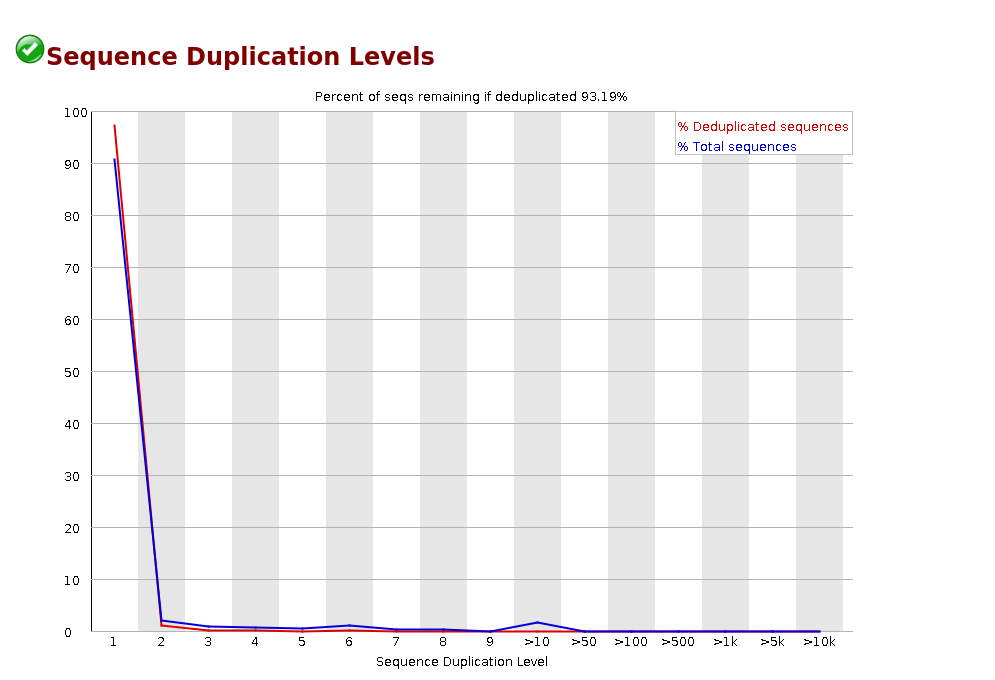
Task: Click x-axis label >1k
Action: coord(725,642)
